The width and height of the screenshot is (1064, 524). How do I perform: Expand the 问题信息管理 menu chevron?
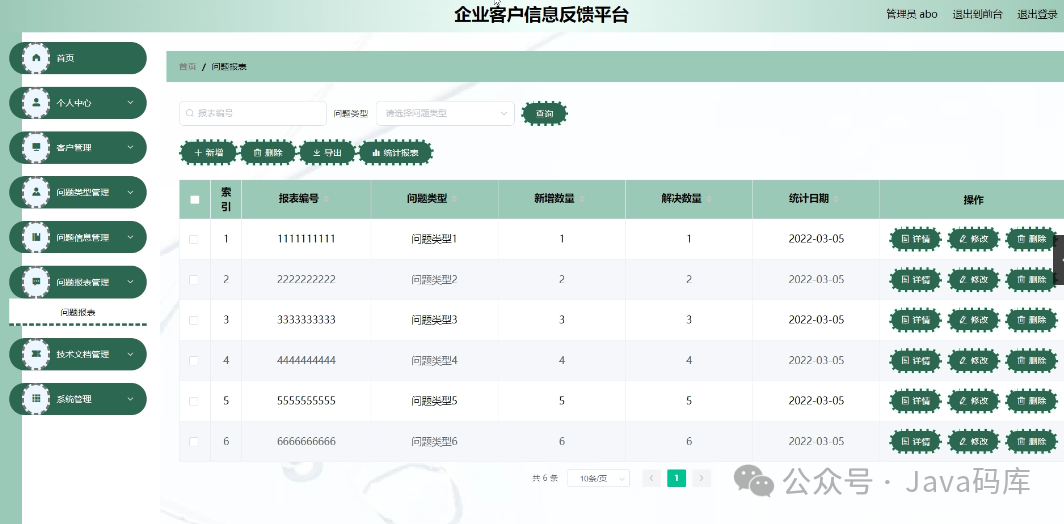(130, 238)
